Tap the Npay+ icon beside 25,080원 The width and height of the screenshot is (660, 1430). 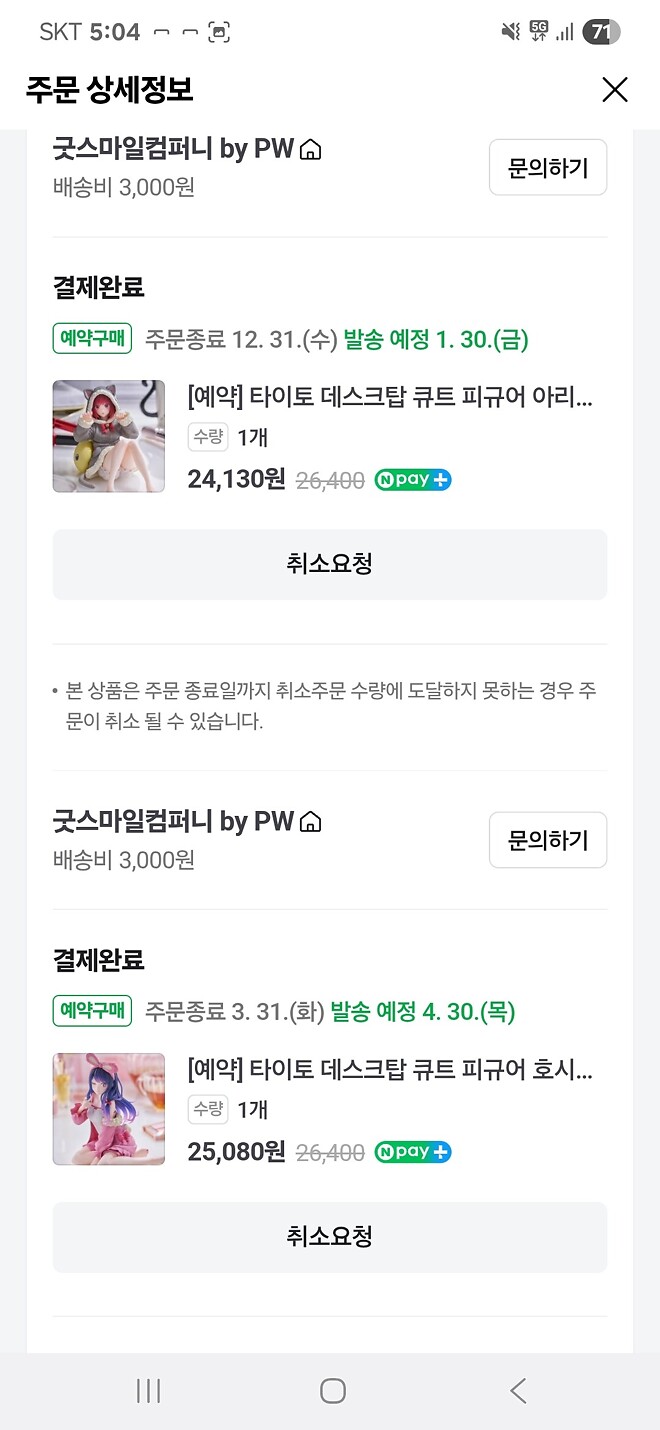pos(412,1152)
